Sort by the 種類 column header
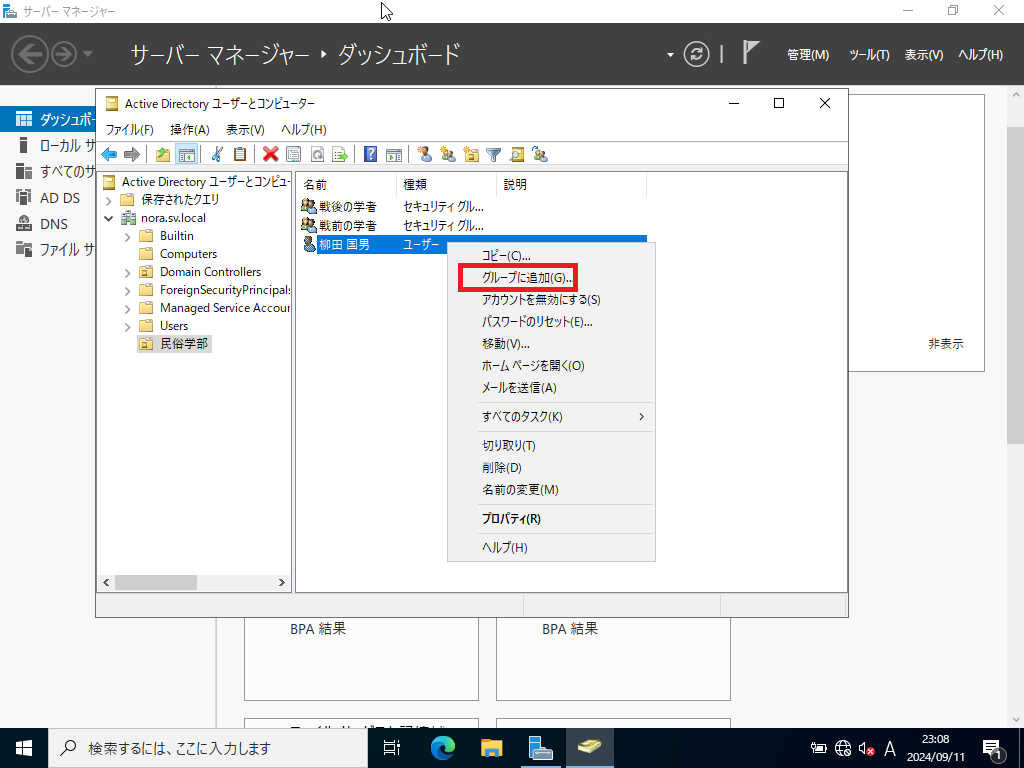This screenshot has height=768, width=1024. click(x=447, y=185)
